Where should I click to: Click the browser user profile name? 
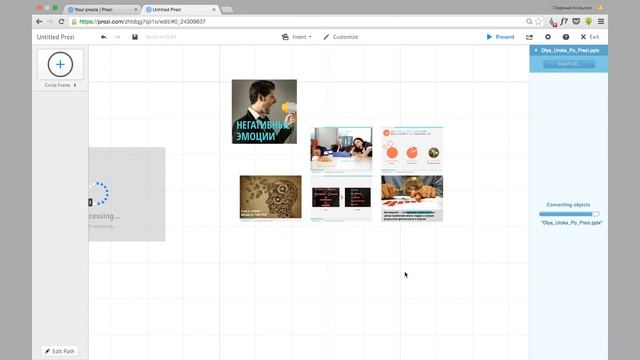[572, 8]
